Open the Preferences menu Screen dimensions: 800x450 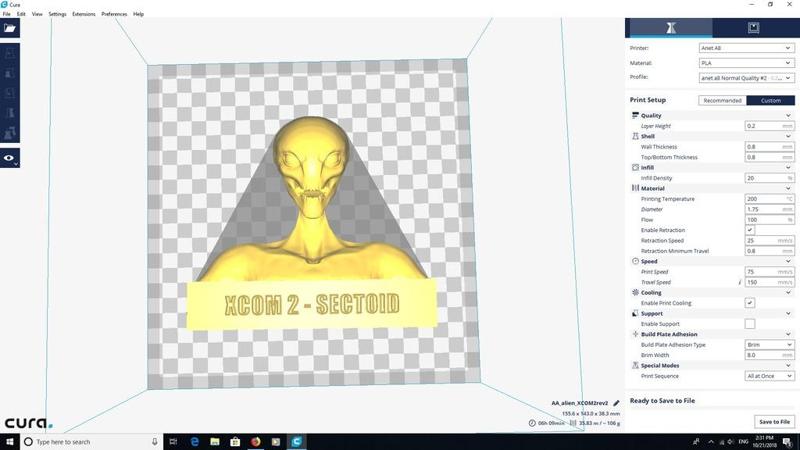pos(114,14)
